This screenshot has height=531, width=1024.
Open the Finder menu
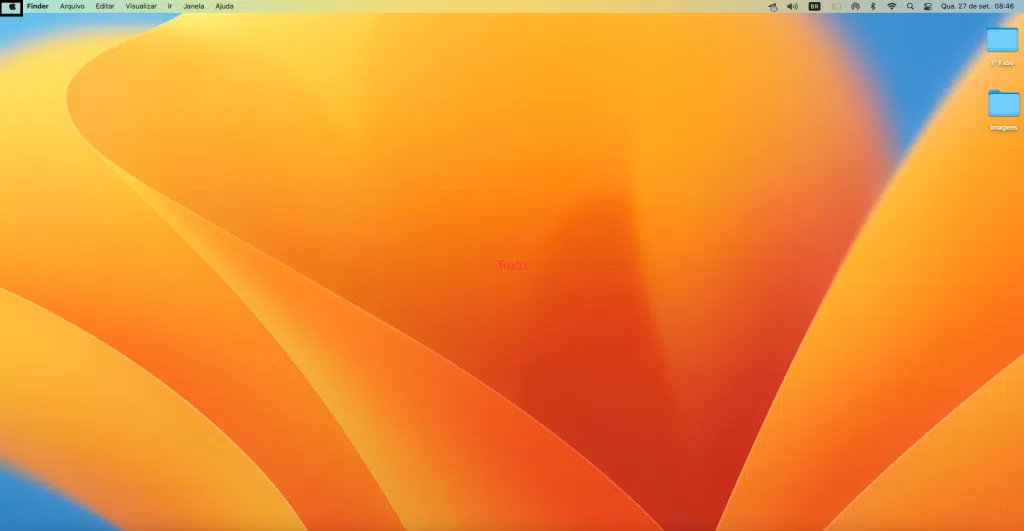point(38,7)
